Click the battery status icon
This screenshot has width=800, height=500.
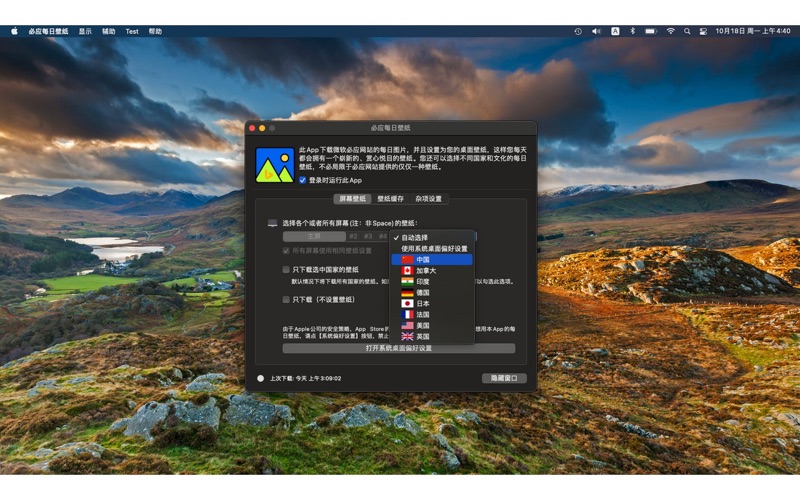[x=651, y=31]
